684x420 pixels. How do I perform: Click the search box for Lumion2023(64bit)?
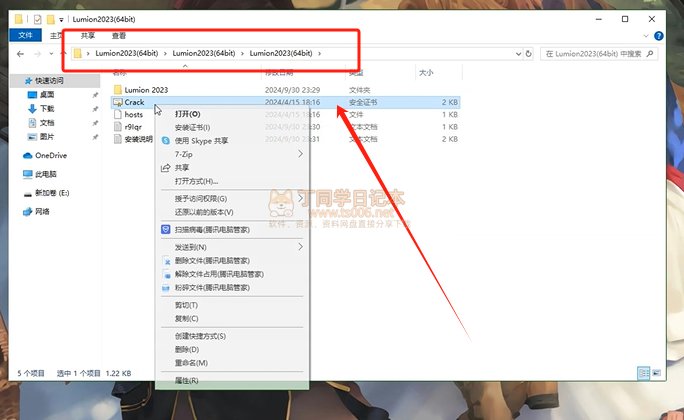coord(599,54)
